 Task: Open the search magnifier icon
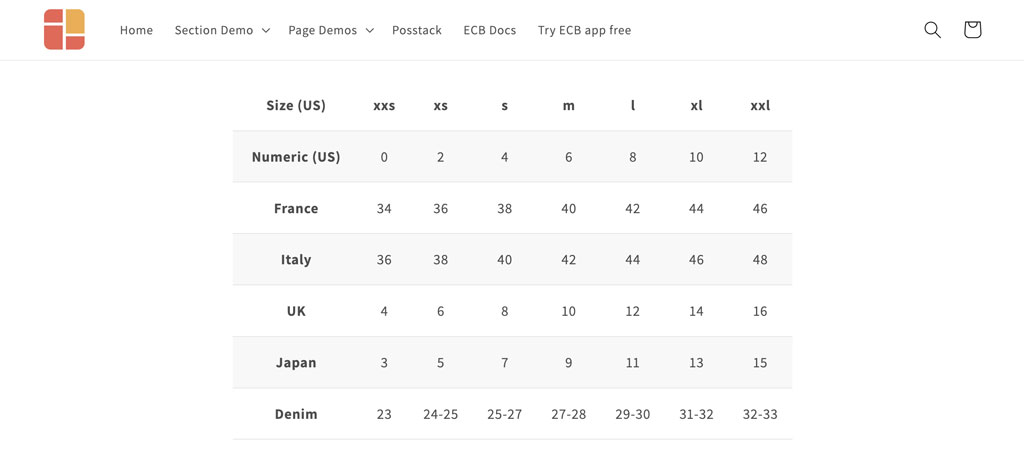tap(932, 30)
